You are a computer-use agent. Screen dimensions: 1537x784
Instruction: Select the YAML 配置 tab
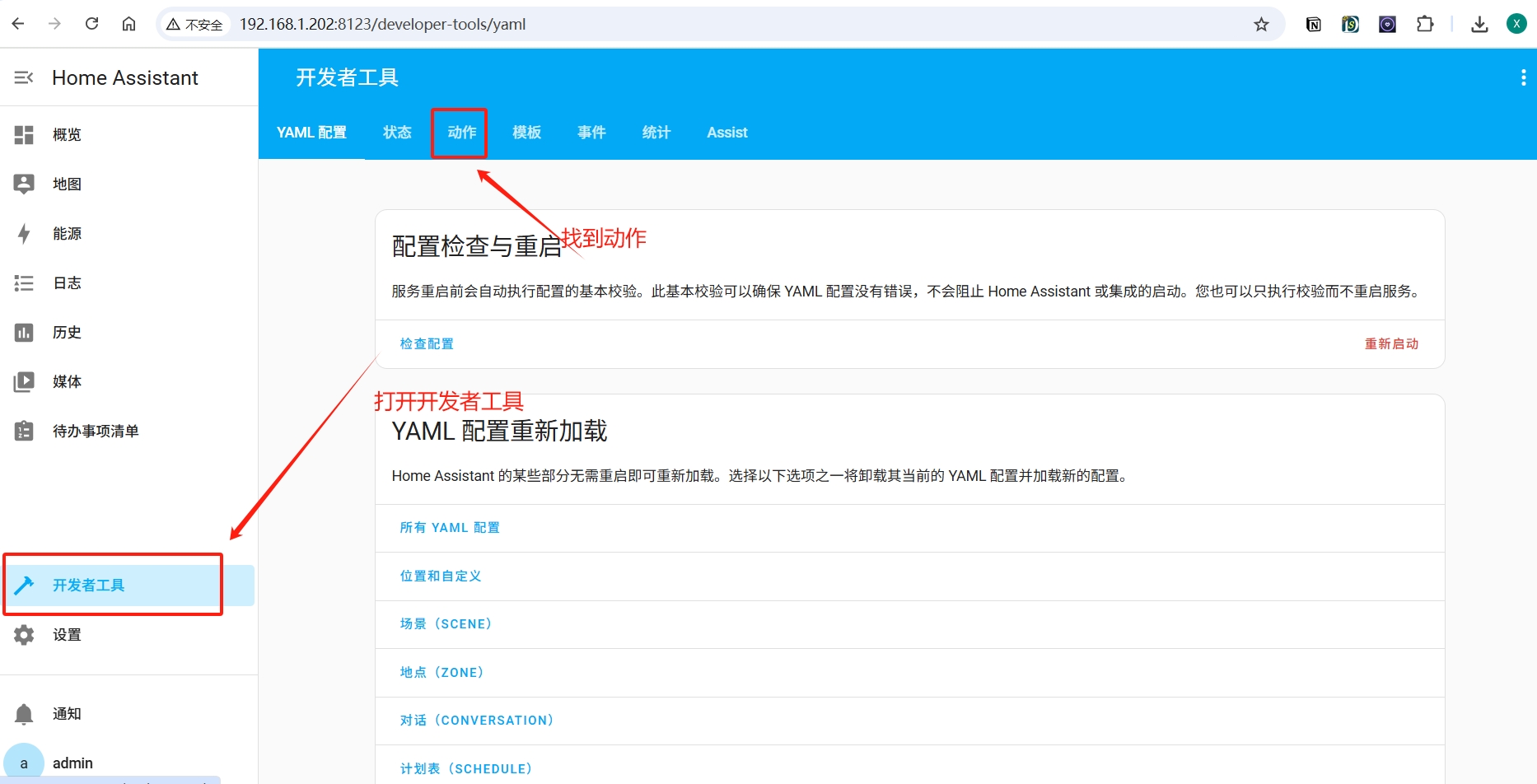(x=311, y=133)
